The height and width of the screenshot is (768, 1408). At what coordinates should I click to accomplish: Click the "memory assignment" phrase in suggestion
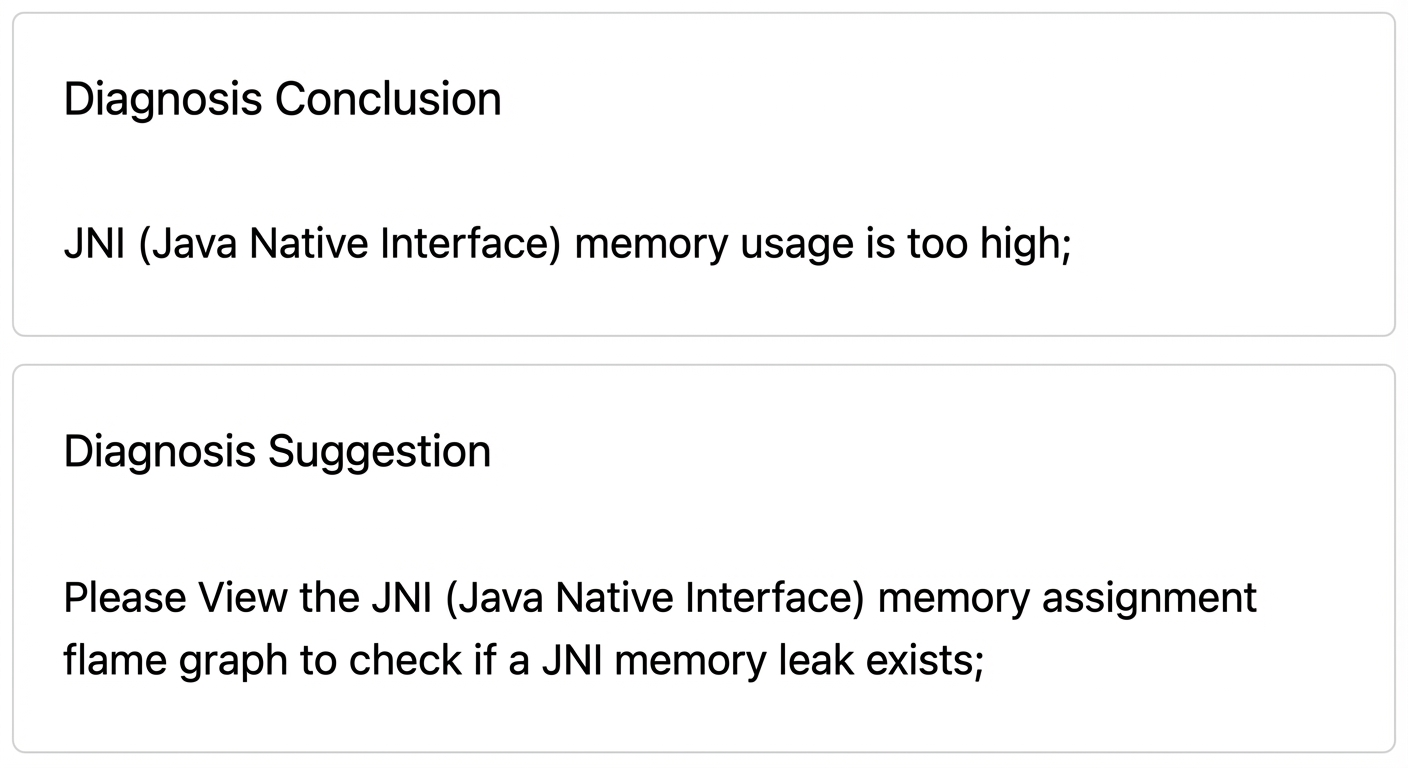(1067, 598)
